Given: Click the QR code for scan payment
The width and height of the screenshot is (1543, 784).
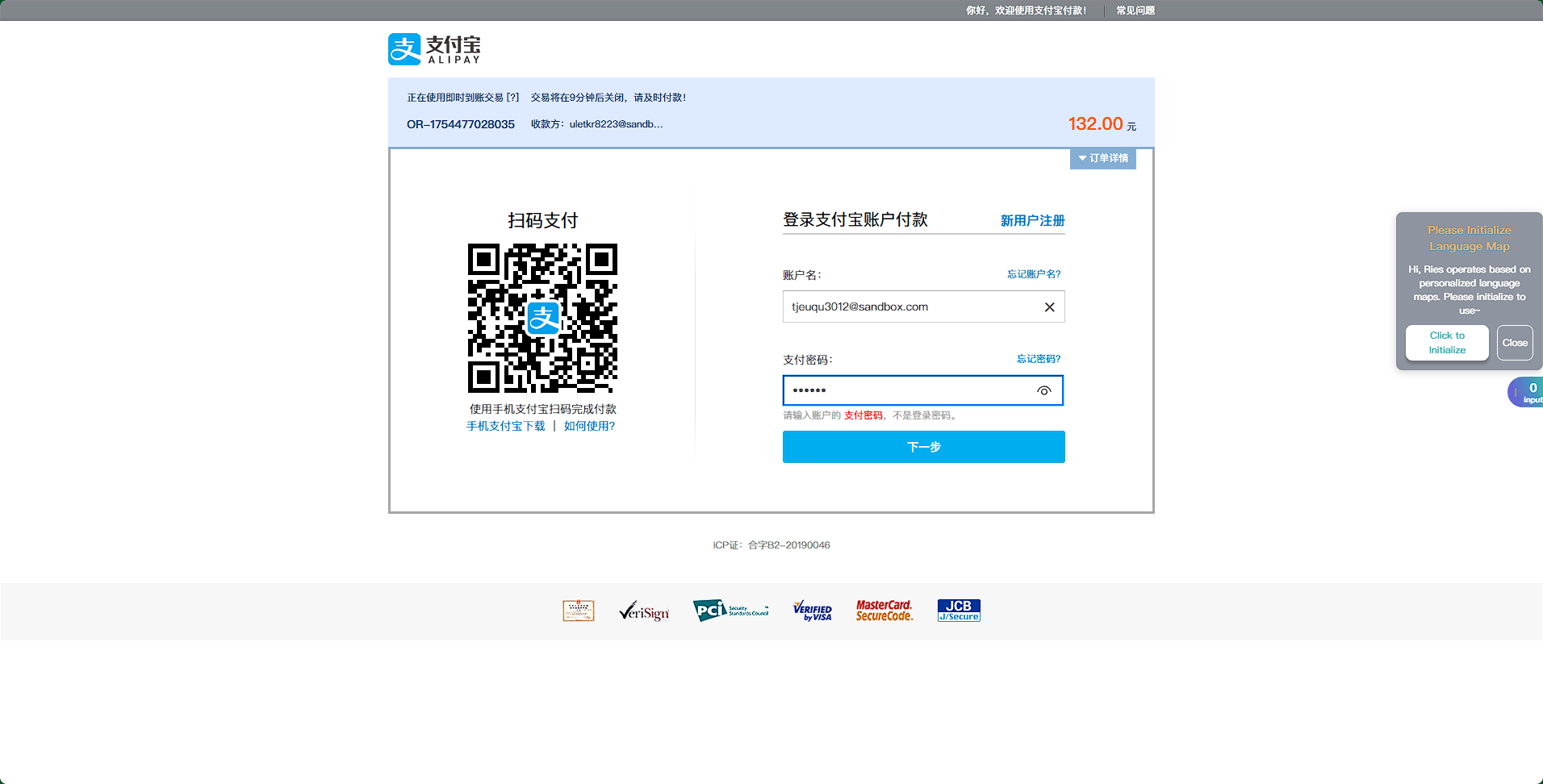Looking at the screenshot, I should (x=542, y=318).
